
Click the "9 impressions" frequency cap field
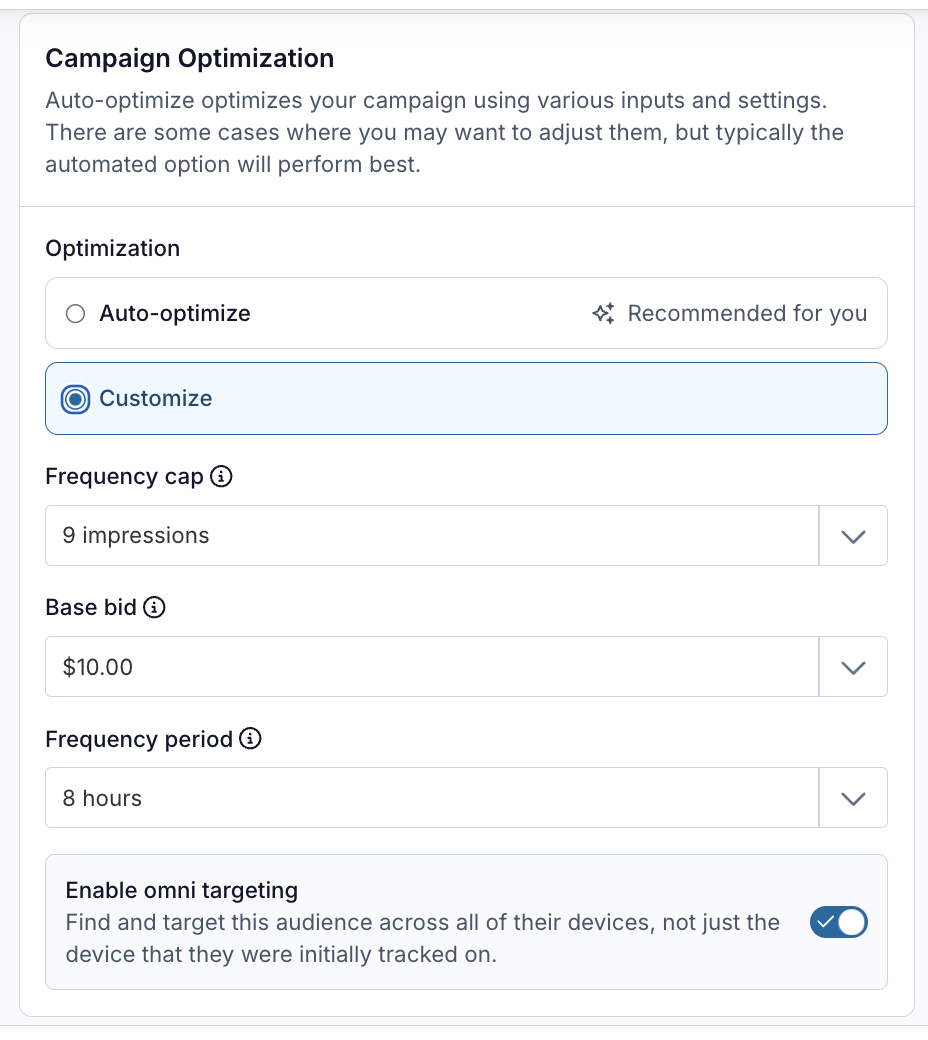tap(430, 536)
